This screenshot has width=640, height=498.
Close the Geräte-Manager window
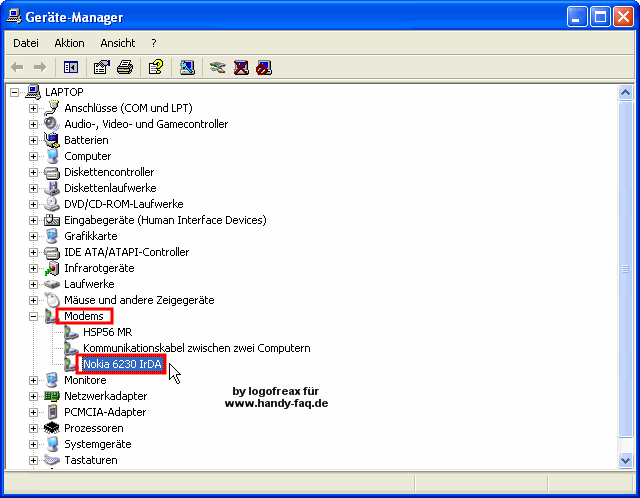(624, 17)
